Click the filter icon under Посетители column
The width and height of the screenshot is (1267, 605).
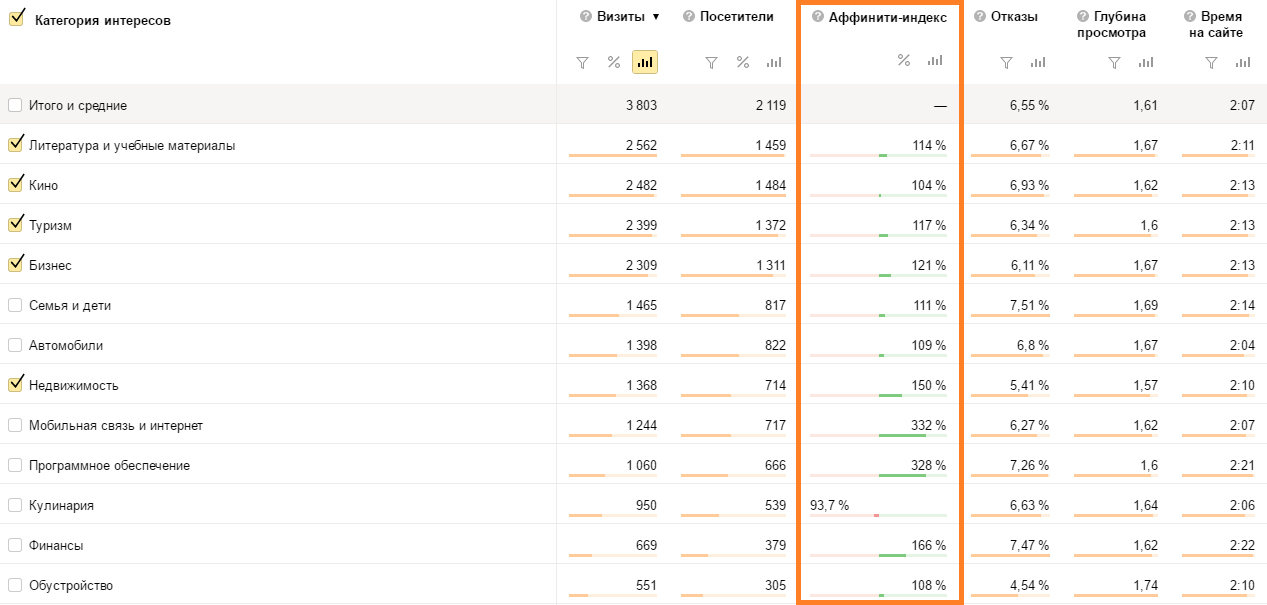click(711, 62)
